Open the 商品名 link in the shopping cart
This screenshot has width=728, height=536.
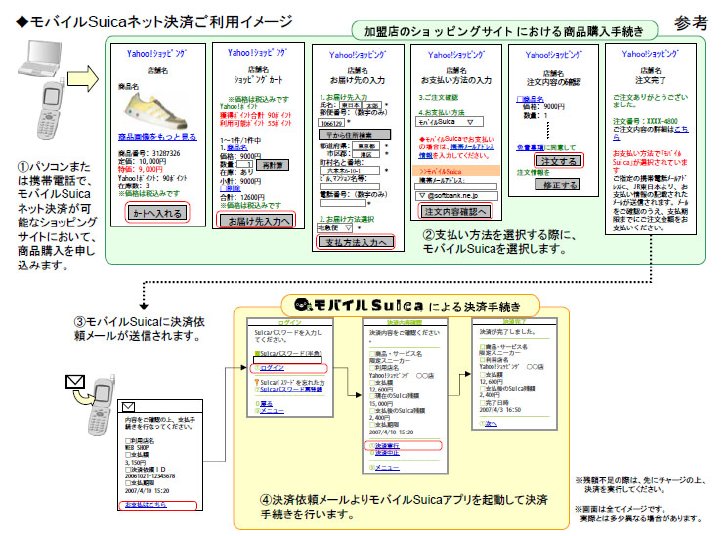coord(237,148)
